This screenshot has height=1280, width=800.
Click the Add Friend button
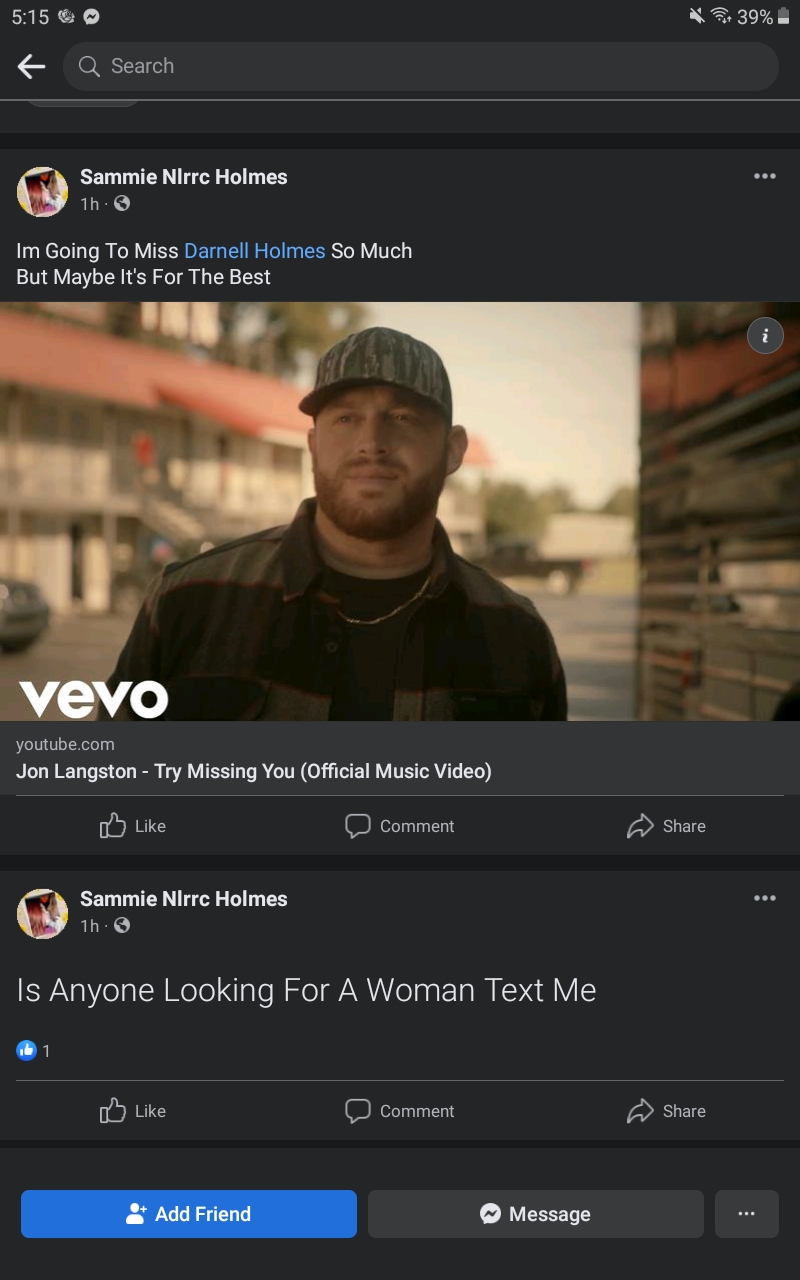pyautogui.click(x=189, y=1214)
